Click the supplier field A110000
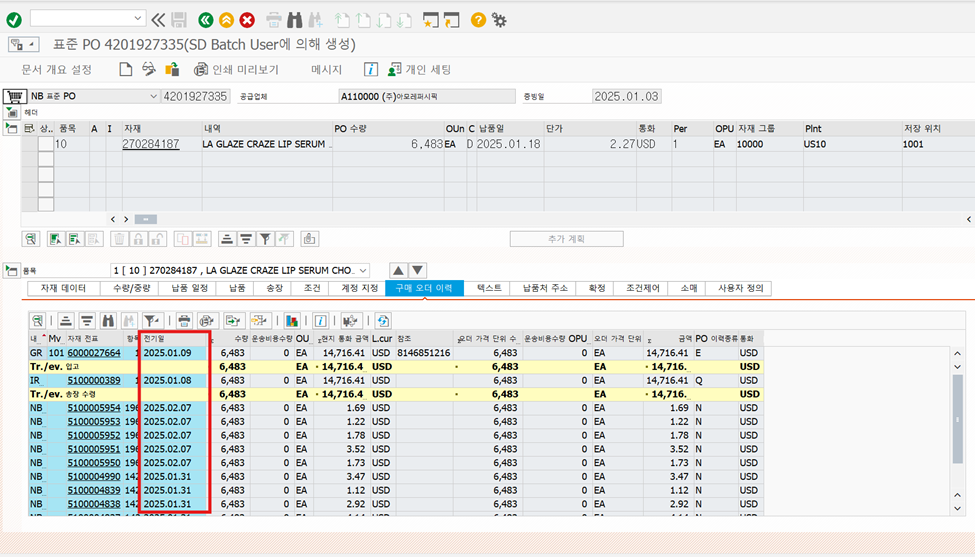975x557 pixels. [x=427, y=96]
